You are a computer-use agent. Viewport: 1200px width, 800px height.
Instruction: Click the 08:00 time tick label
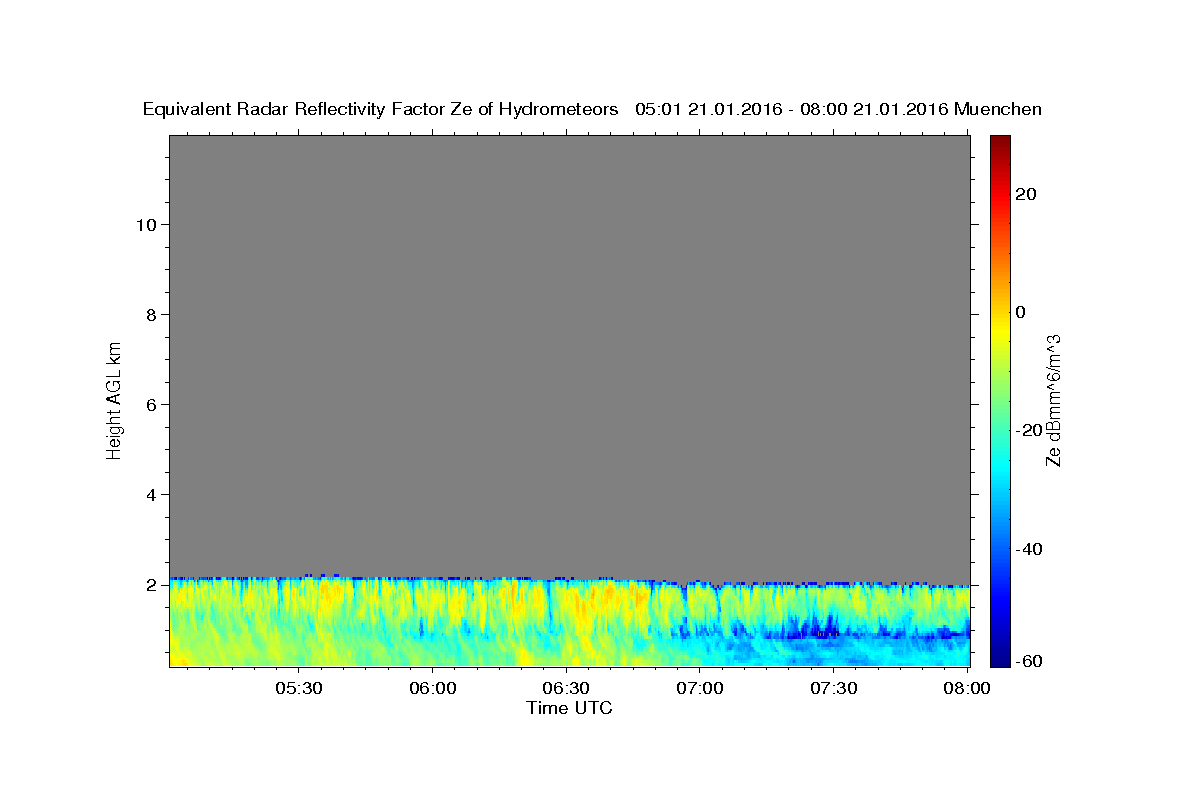967,688
